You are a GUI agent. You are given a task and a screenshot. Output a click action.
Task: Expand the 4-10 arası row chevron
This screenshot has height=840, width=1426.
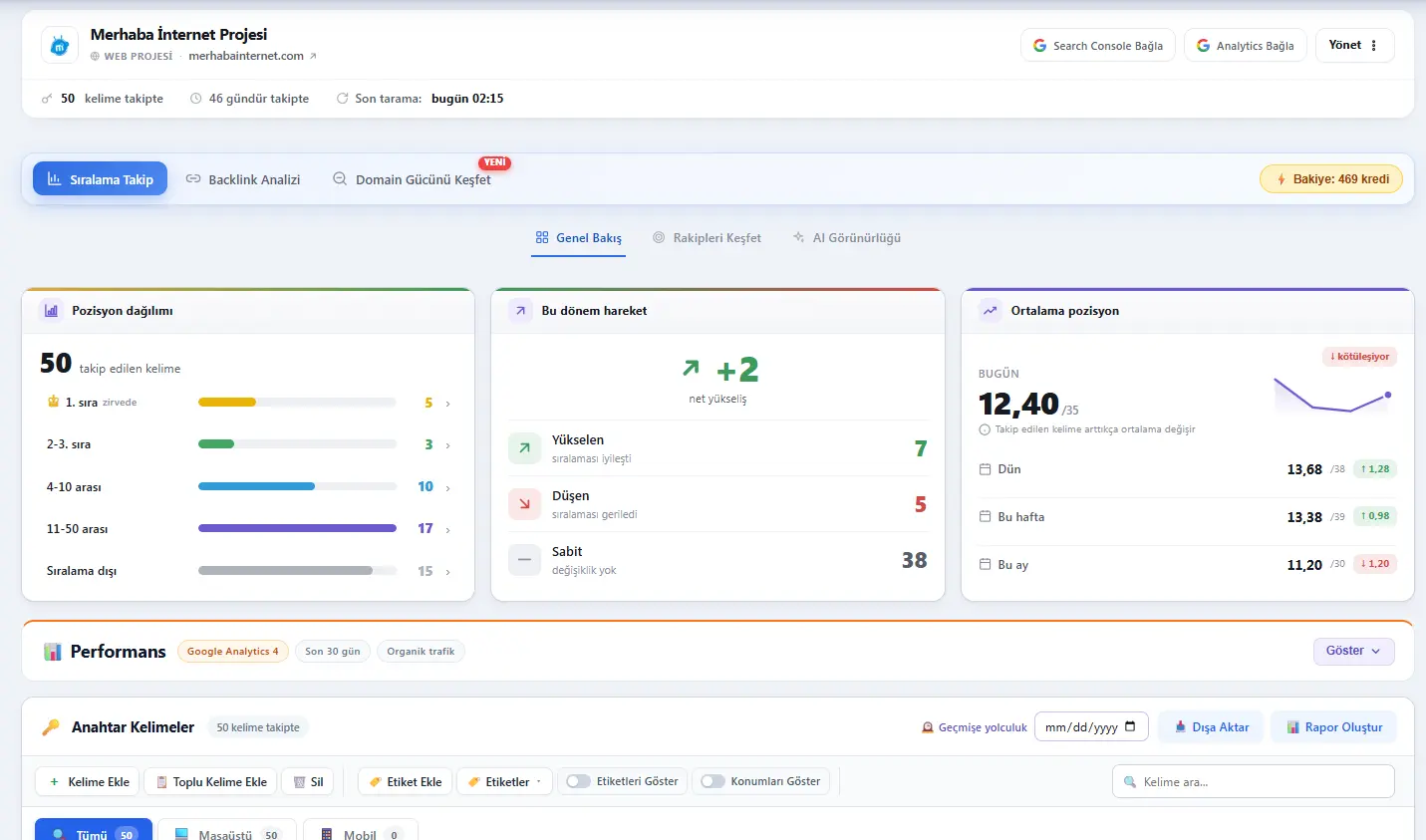448,488
